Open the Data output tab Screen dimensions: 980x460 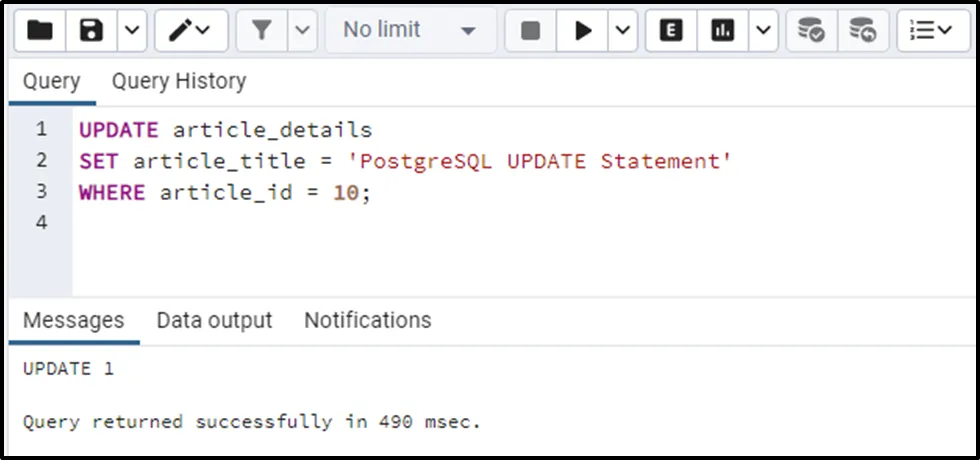pos(214,320)
